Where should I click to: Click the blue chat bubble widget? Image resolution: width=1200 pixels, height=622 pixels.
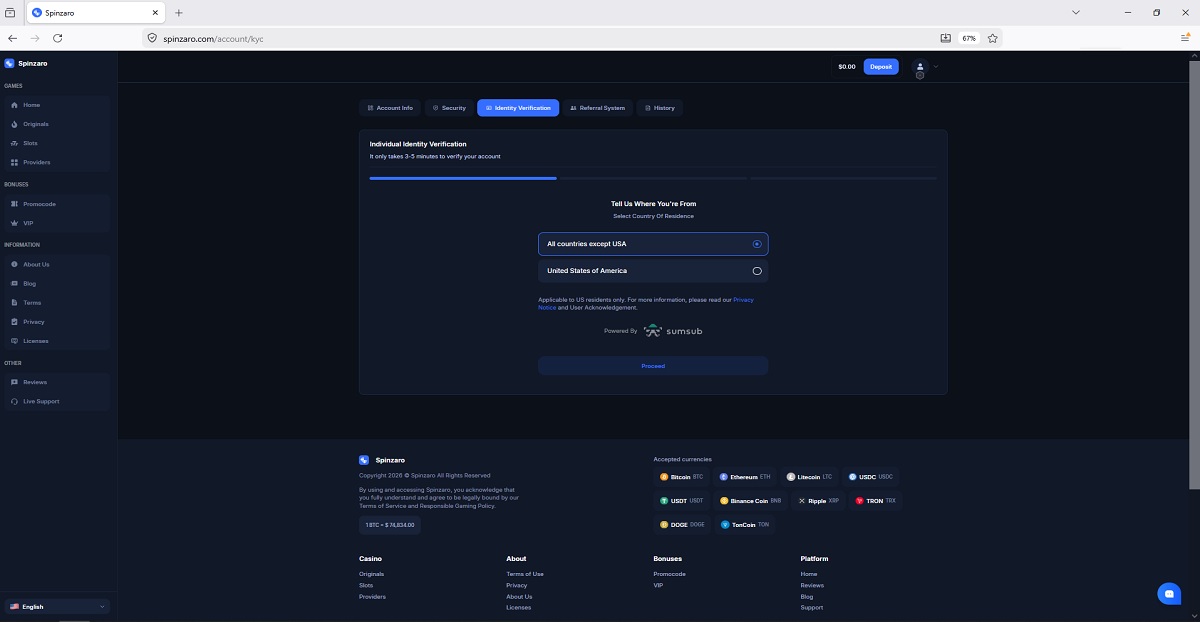[1168, 593]
